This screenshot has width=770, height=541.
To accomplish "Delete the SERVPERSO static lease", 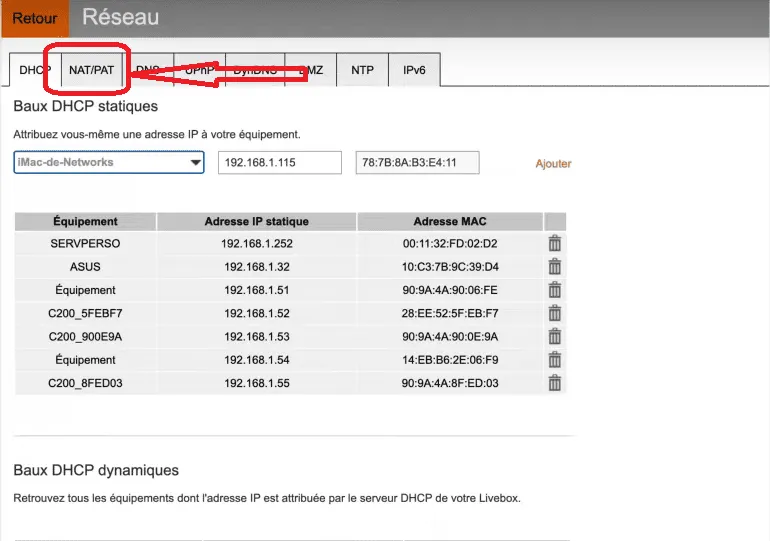I will [554, 243].
